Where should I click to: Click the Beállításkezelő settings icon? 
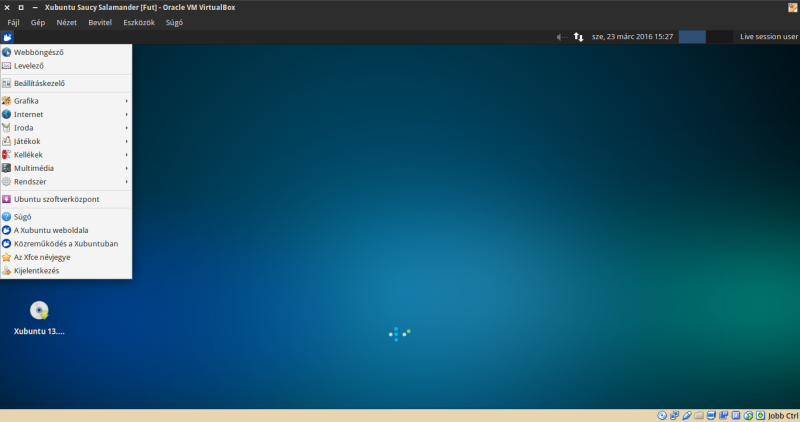[x=6, y=83]
